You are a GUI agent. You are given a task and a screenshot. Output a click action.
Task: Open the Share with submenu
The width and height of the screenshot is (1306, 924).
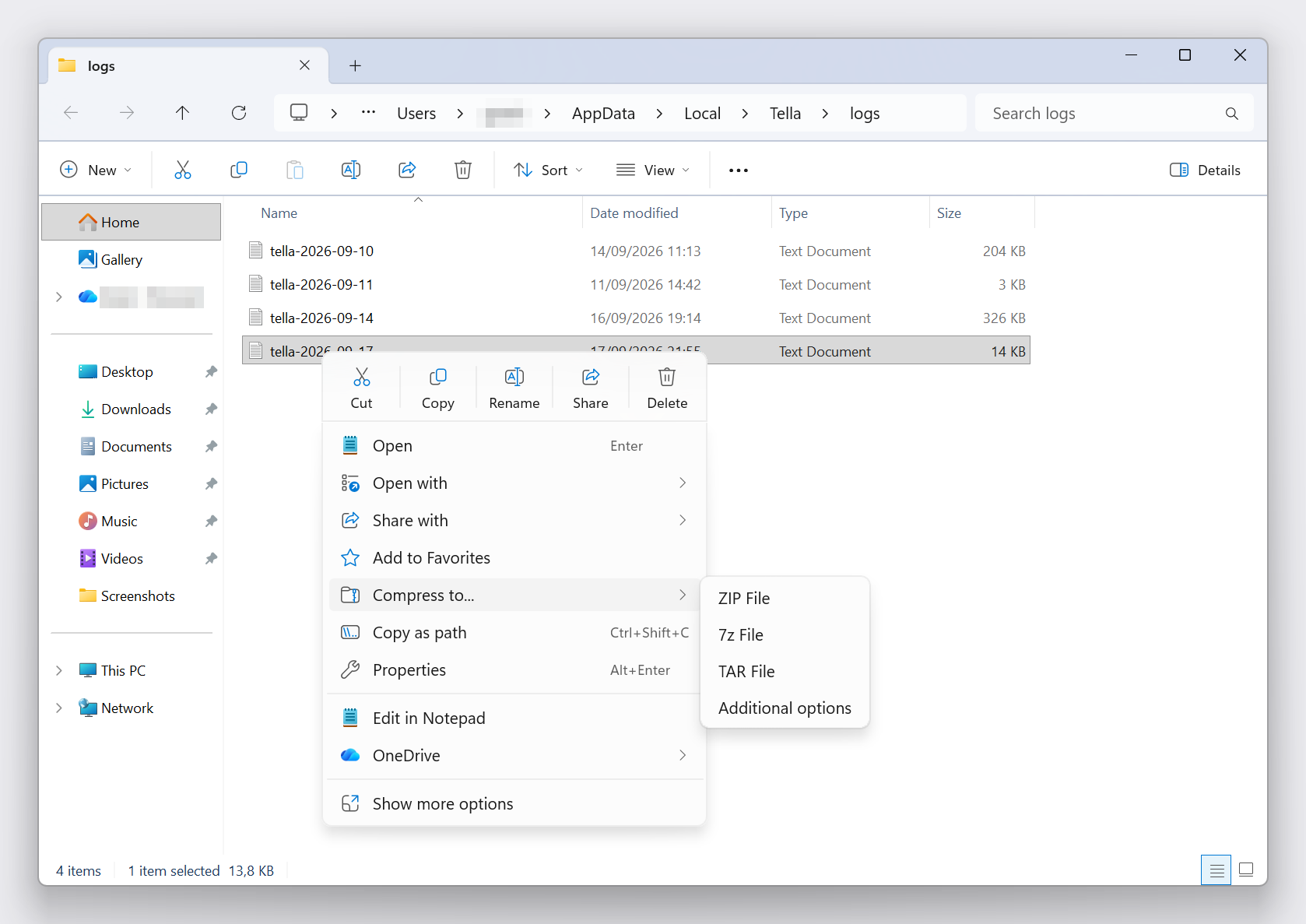tap(514, 521)
